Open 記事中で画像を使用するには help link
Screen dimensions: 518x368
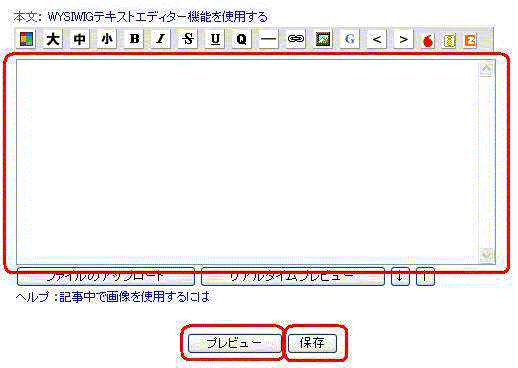[x=134, y=296]
